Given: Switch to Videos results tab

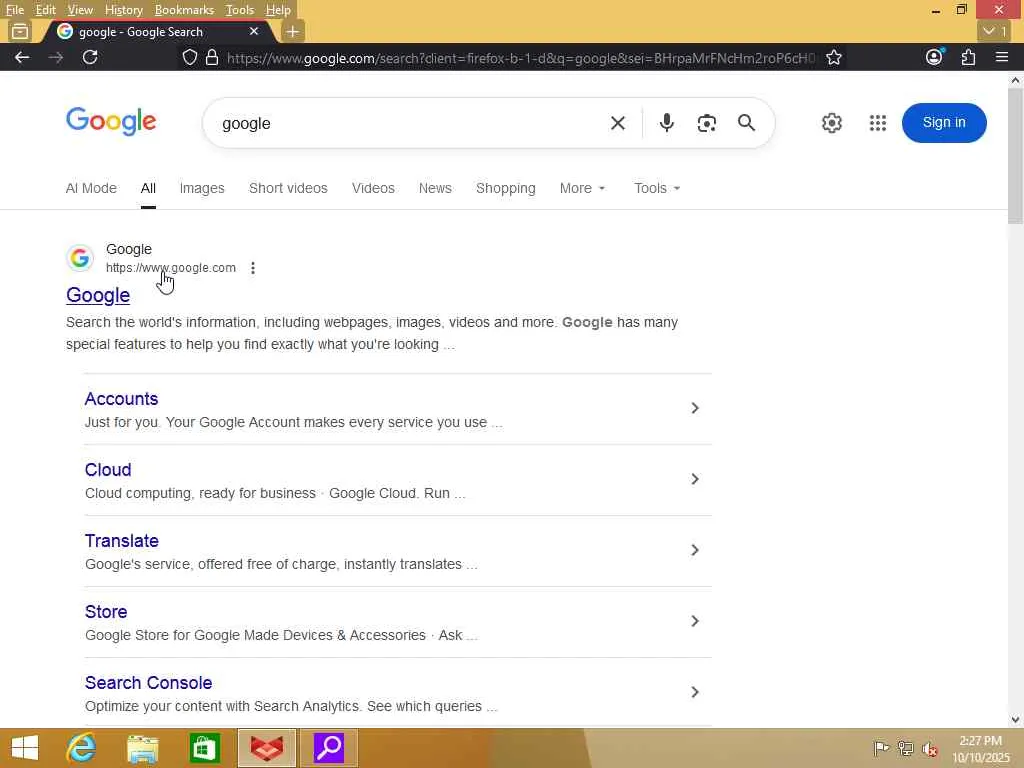Looking at the screenshot, I should [x=373, y=188].
